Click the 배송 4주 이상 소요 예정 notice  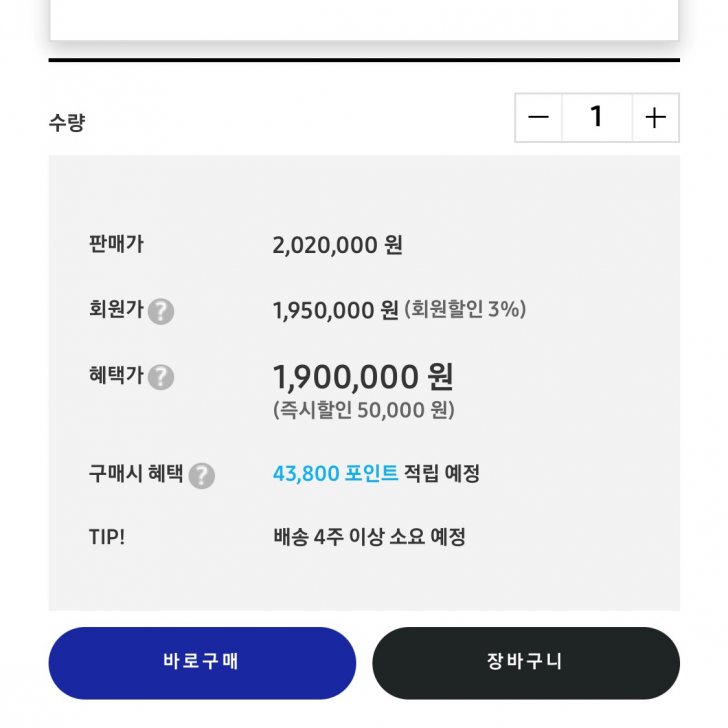[369, 537]
